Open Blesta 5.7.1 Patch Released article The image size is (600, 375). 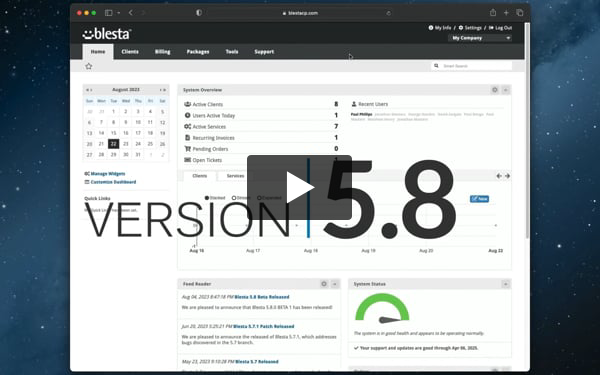pyautogui.click(x=264, y=326)
